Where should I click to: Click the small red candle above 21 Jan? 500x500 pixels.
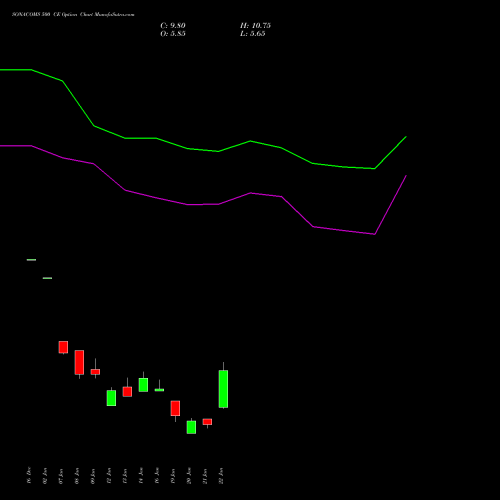207,422
